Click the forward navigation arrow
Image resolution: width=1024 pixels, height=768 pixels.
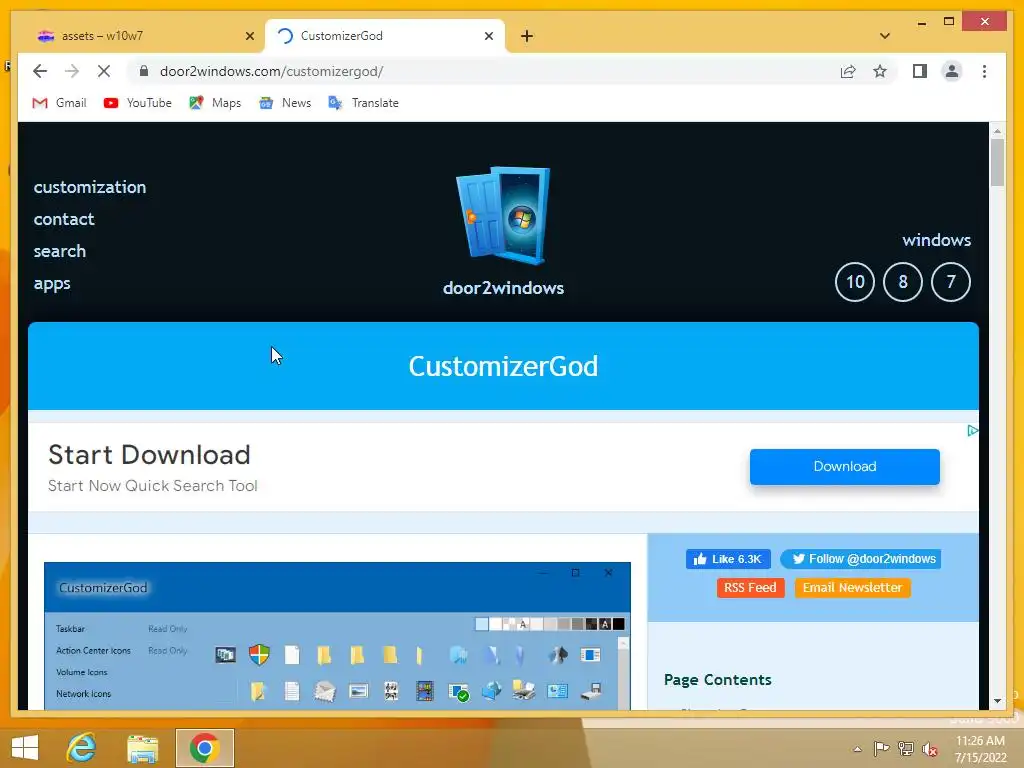click(x=72, y=71)
